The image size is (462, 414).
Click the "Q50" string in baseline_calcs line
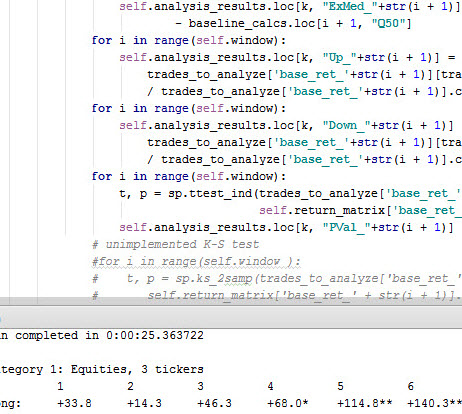pyautogui.click(x=388, y=24)
